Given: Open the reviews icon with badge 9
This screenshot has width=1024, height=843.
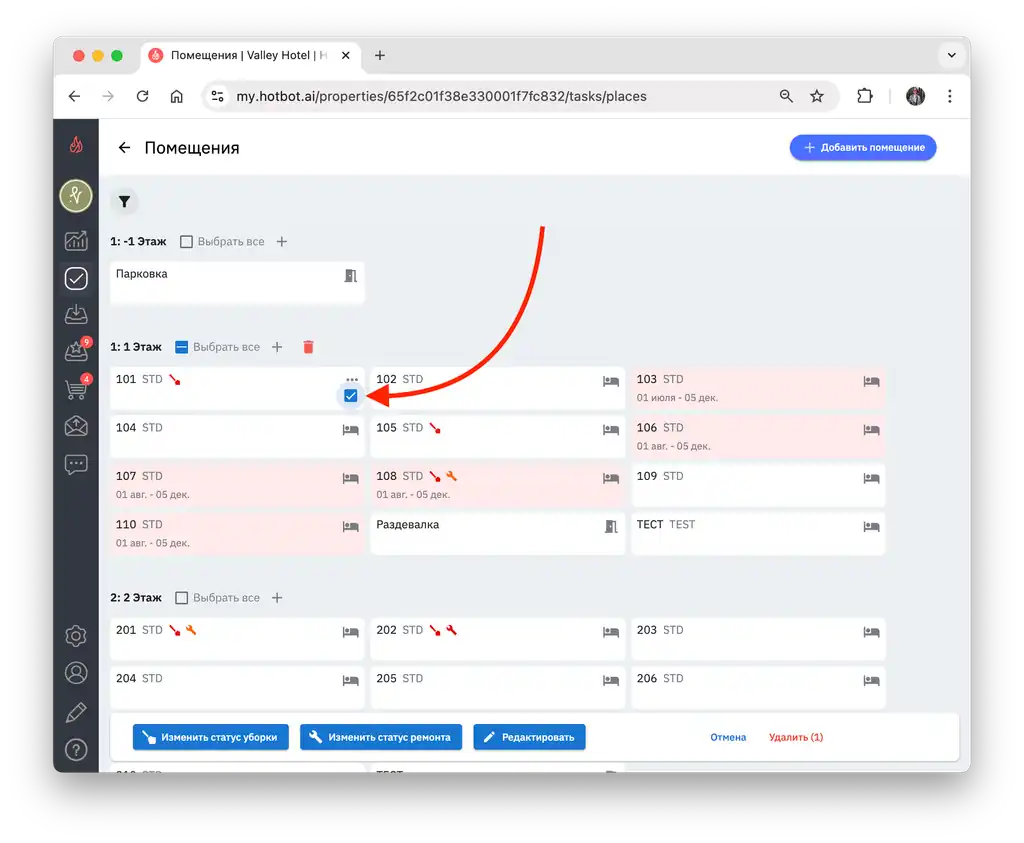Looking at the screenshot, I should 76,351.
